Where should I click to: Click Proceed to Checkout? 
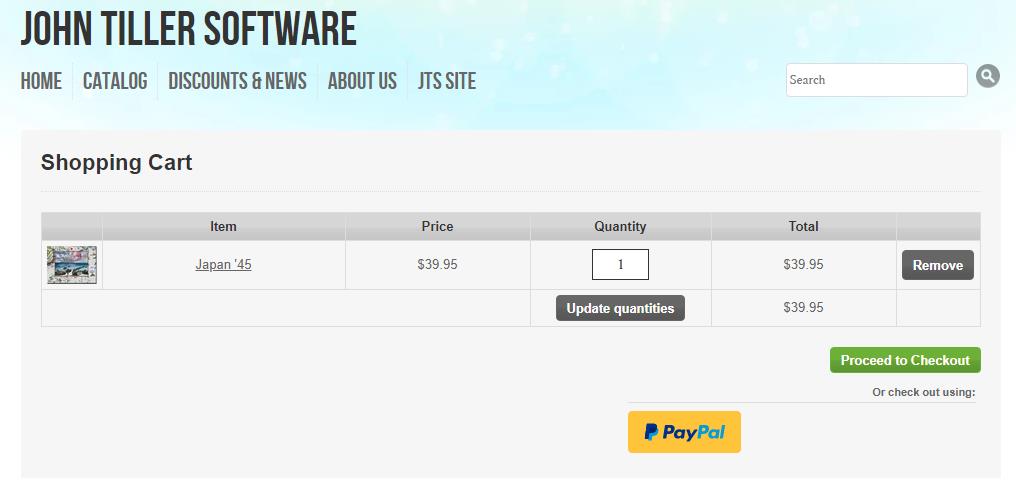905,360
